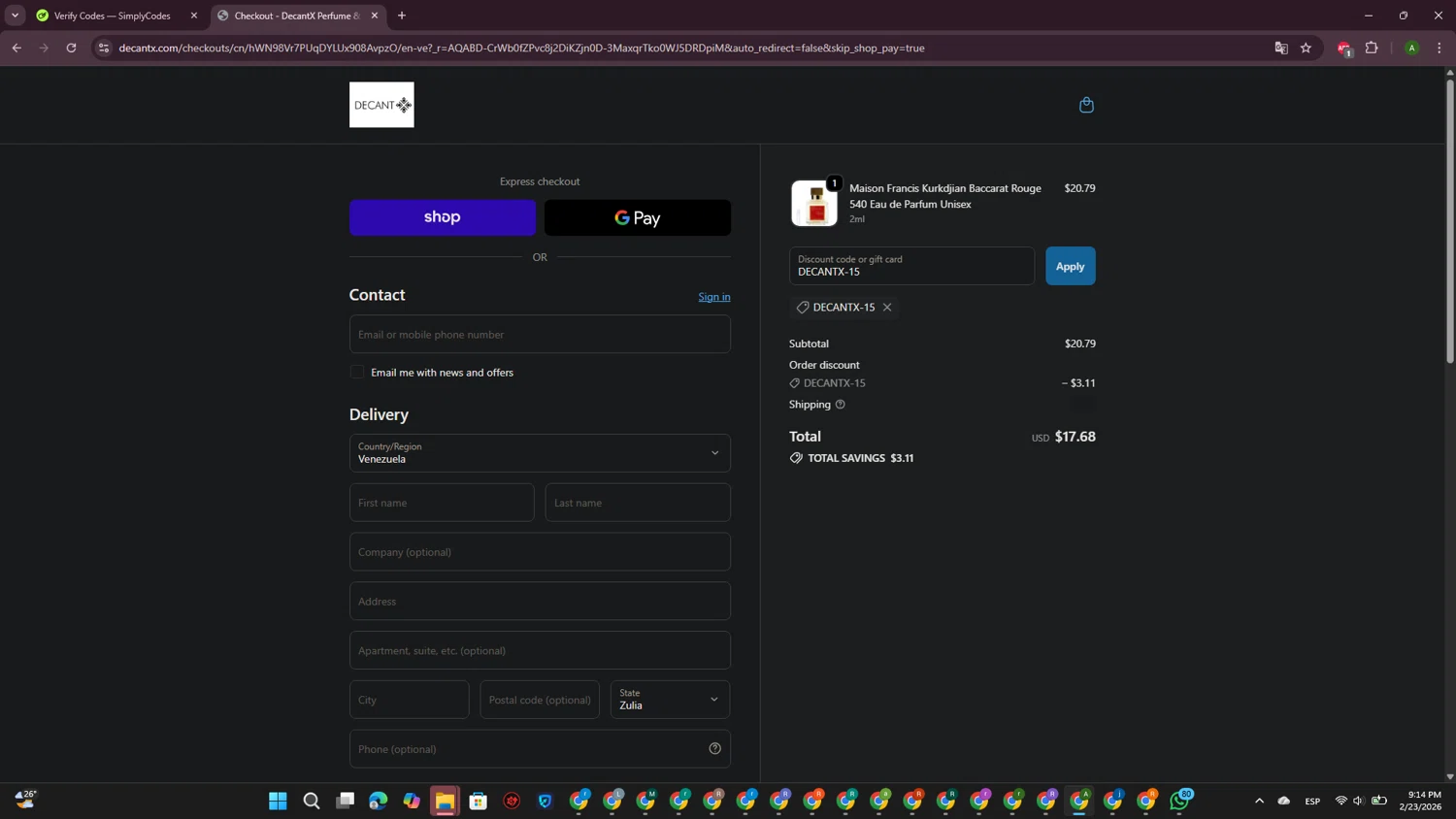The width and height of the screenshot is (1456, 819).
Task: Reload the checkout page
Action: 71,48
